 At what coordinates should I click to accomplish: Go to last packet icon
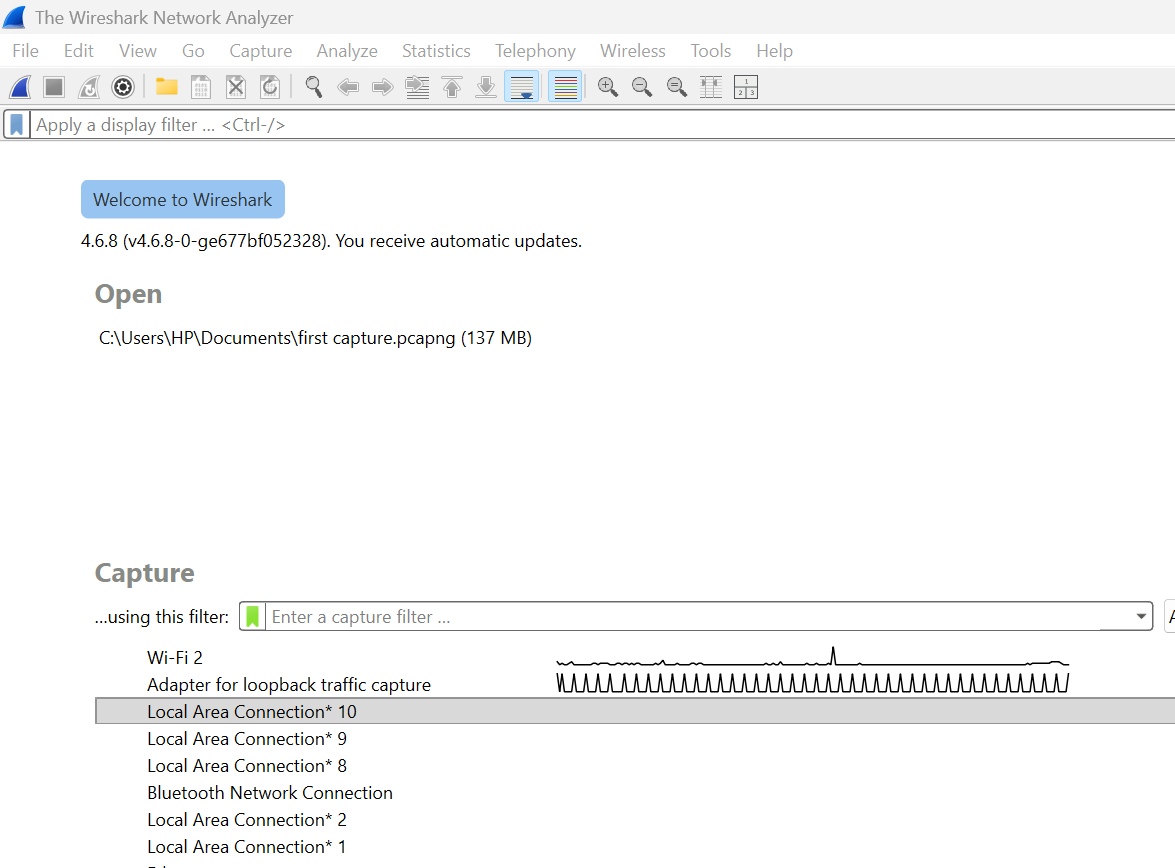pos(486,87)
